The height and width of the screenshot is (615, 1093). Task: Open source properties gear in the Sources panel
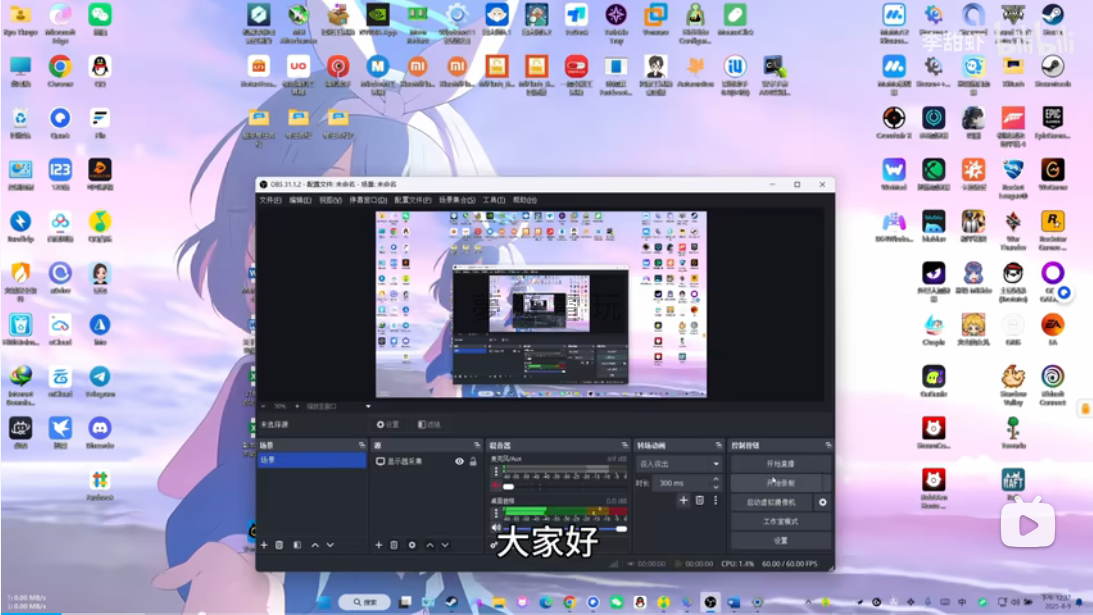(x=411, y=545)
